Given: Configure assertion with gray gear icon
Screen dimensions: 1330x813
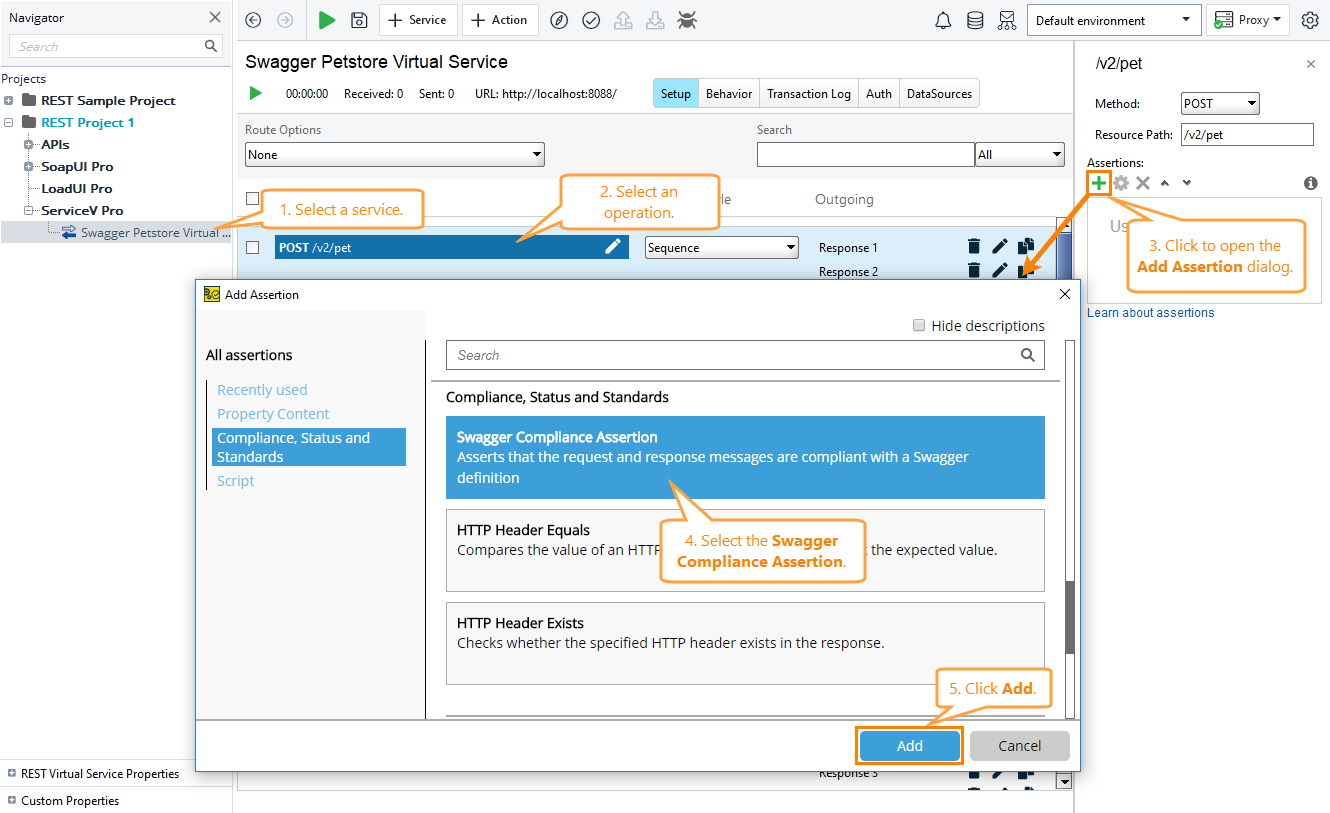Looking at the screenshot, I should pyautogui.click(x=1121, y=183).
